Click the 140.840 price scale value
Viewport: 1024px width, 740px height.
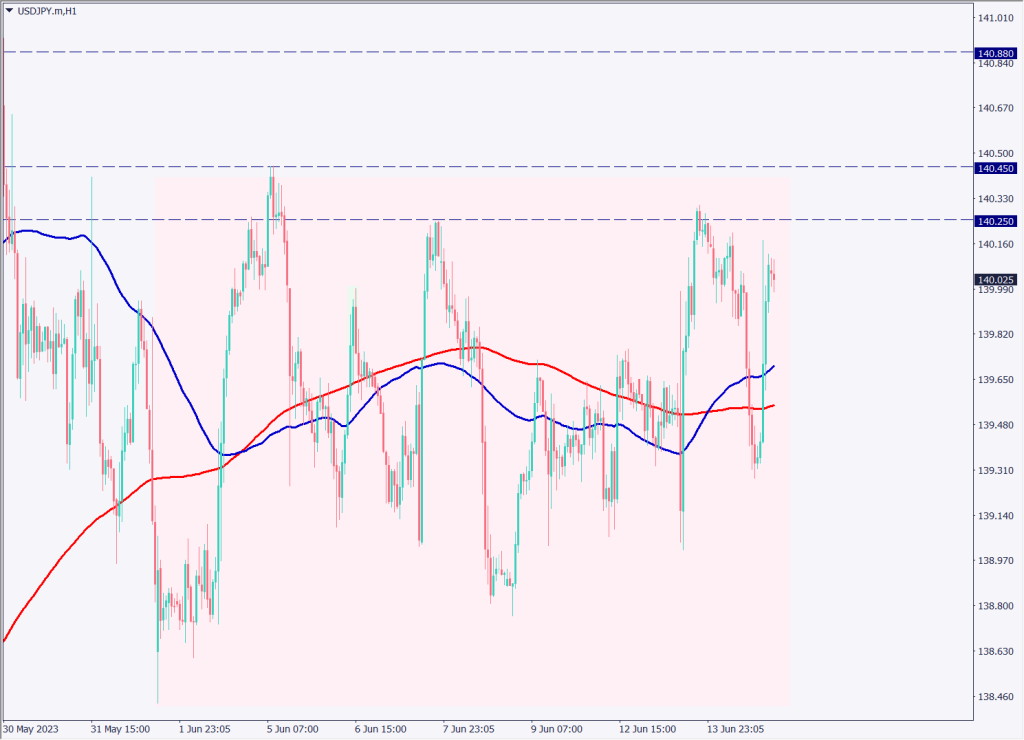(x=996, y=63)
